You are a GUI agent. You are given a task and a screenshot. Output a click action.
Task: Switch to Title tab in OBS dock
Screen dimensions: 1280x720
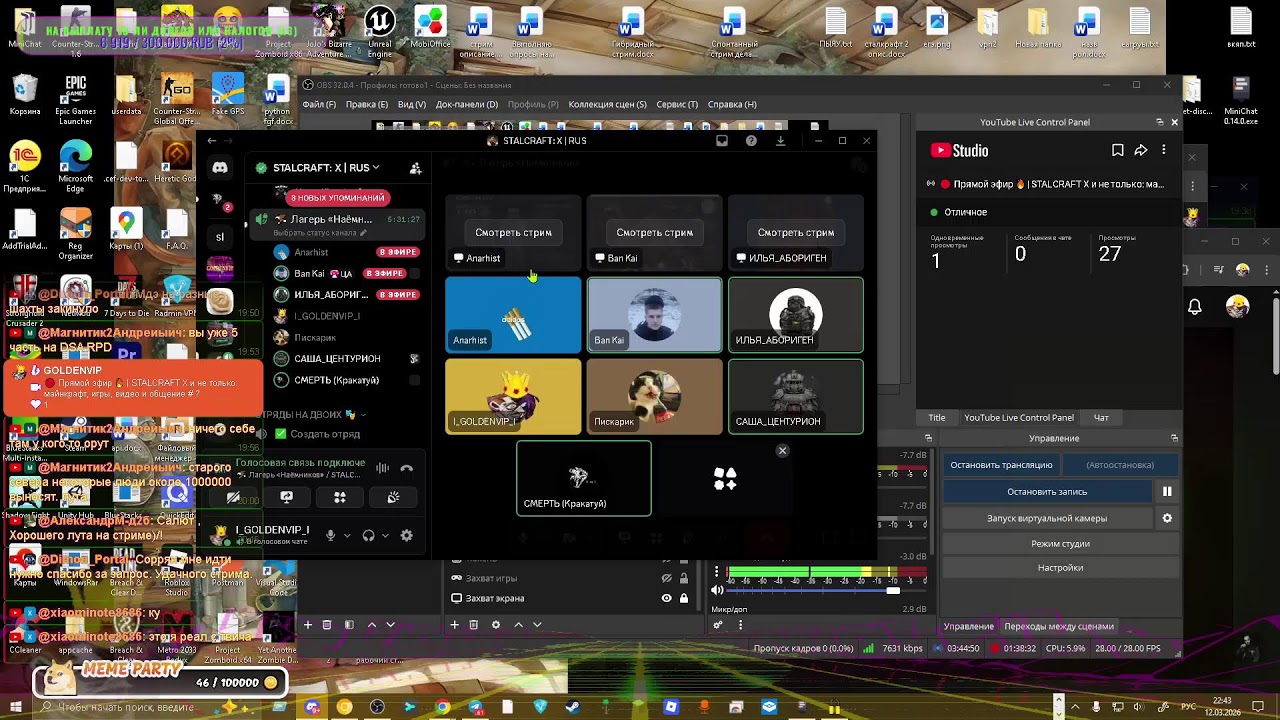(937, 417)
